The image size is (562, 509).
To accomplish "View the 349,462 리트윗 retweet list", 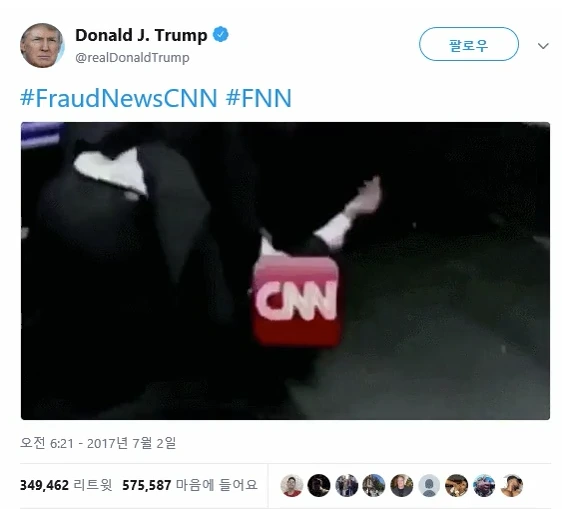I will 66,485.
